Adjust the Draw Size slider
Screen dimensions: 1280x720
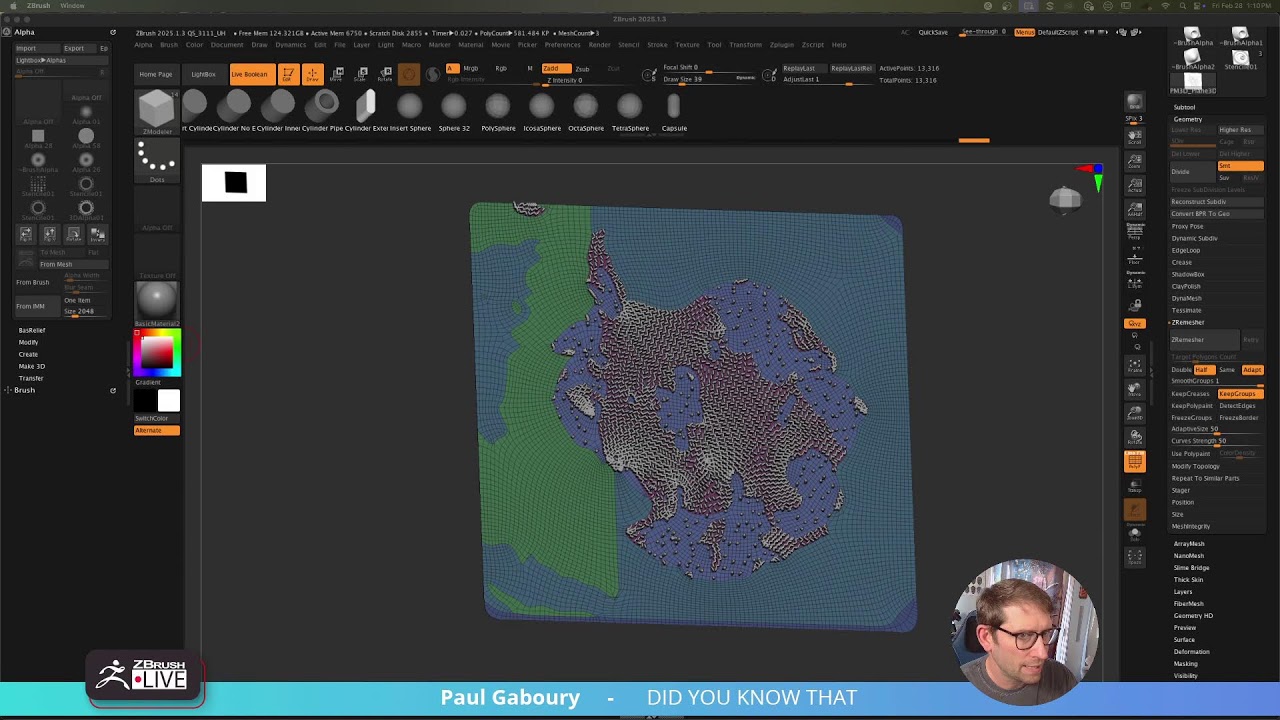[708, 79]
